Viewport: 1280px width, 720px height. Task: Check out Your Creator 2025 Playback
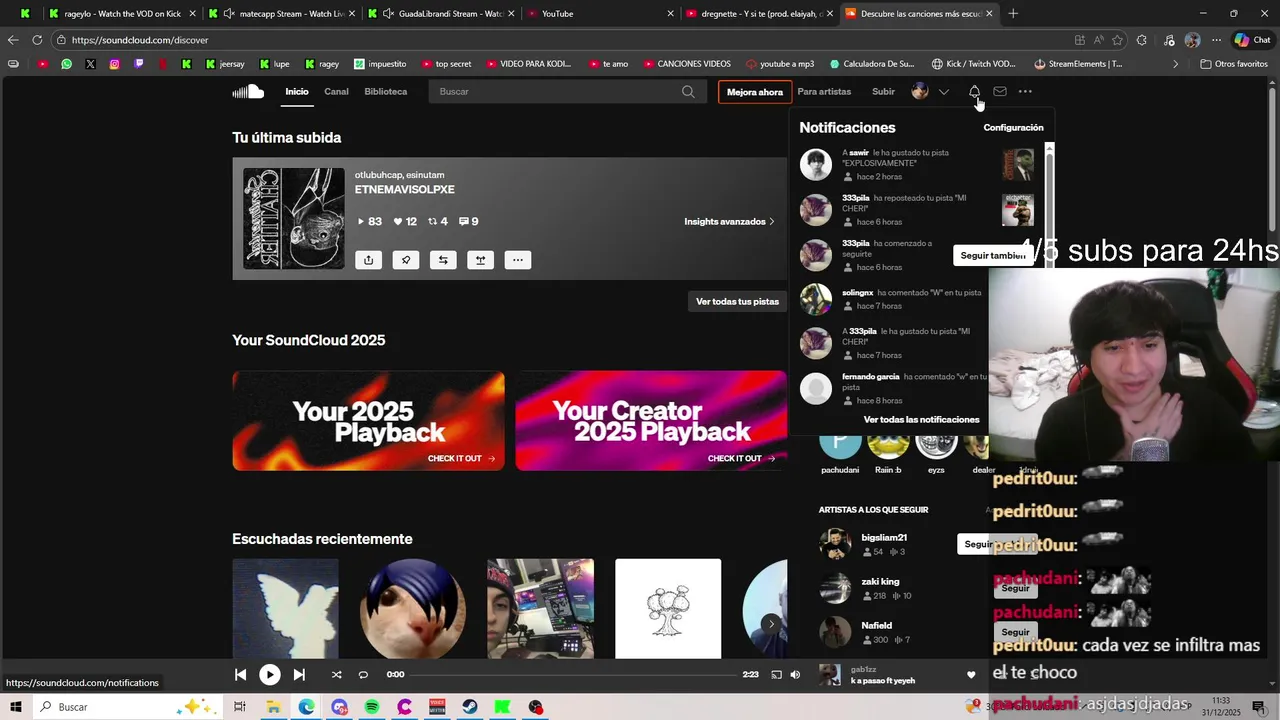(651, 421)
